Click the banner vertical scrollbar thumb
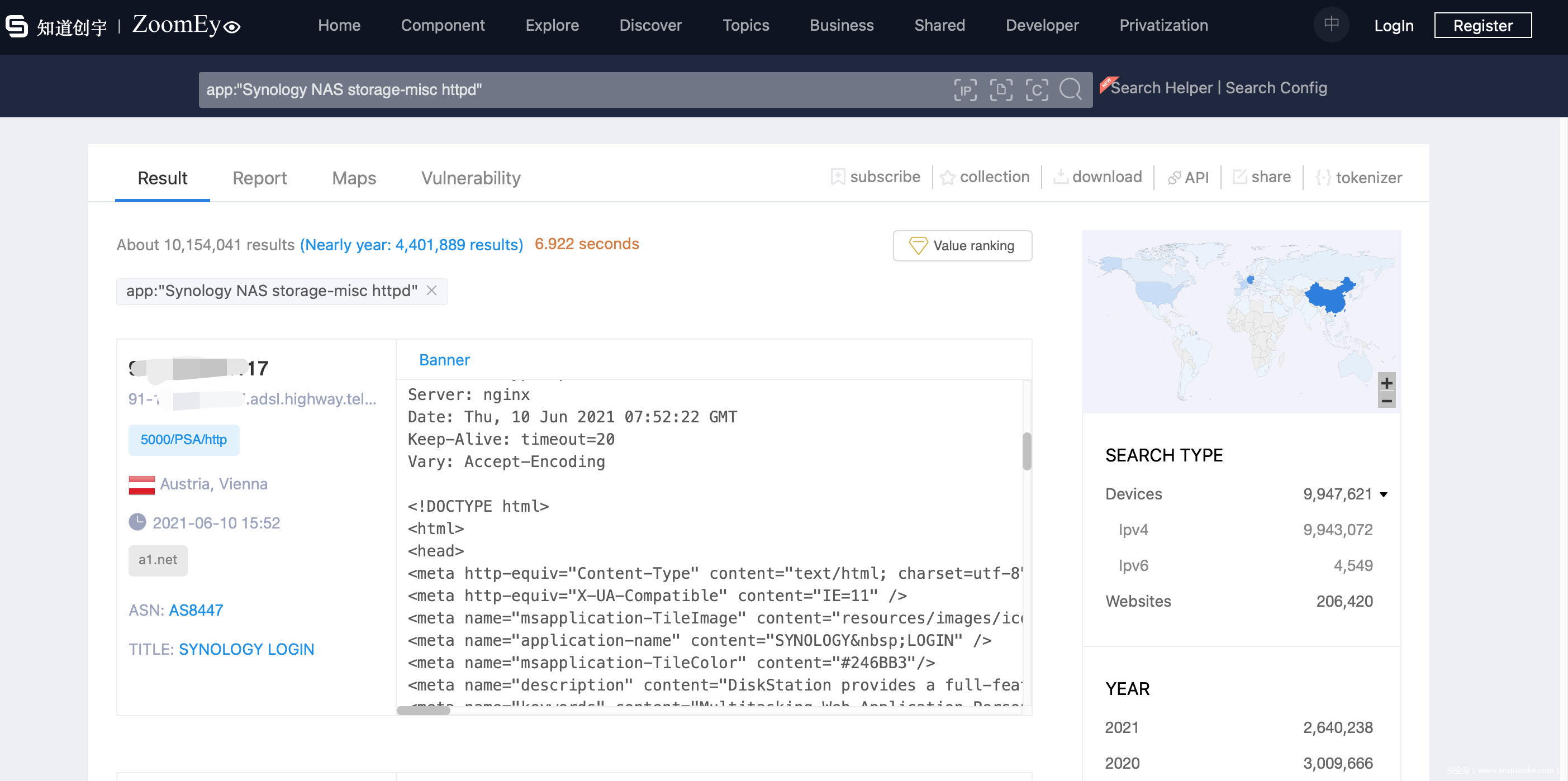The image size is (1568, 781). [x=1027, y=451]
